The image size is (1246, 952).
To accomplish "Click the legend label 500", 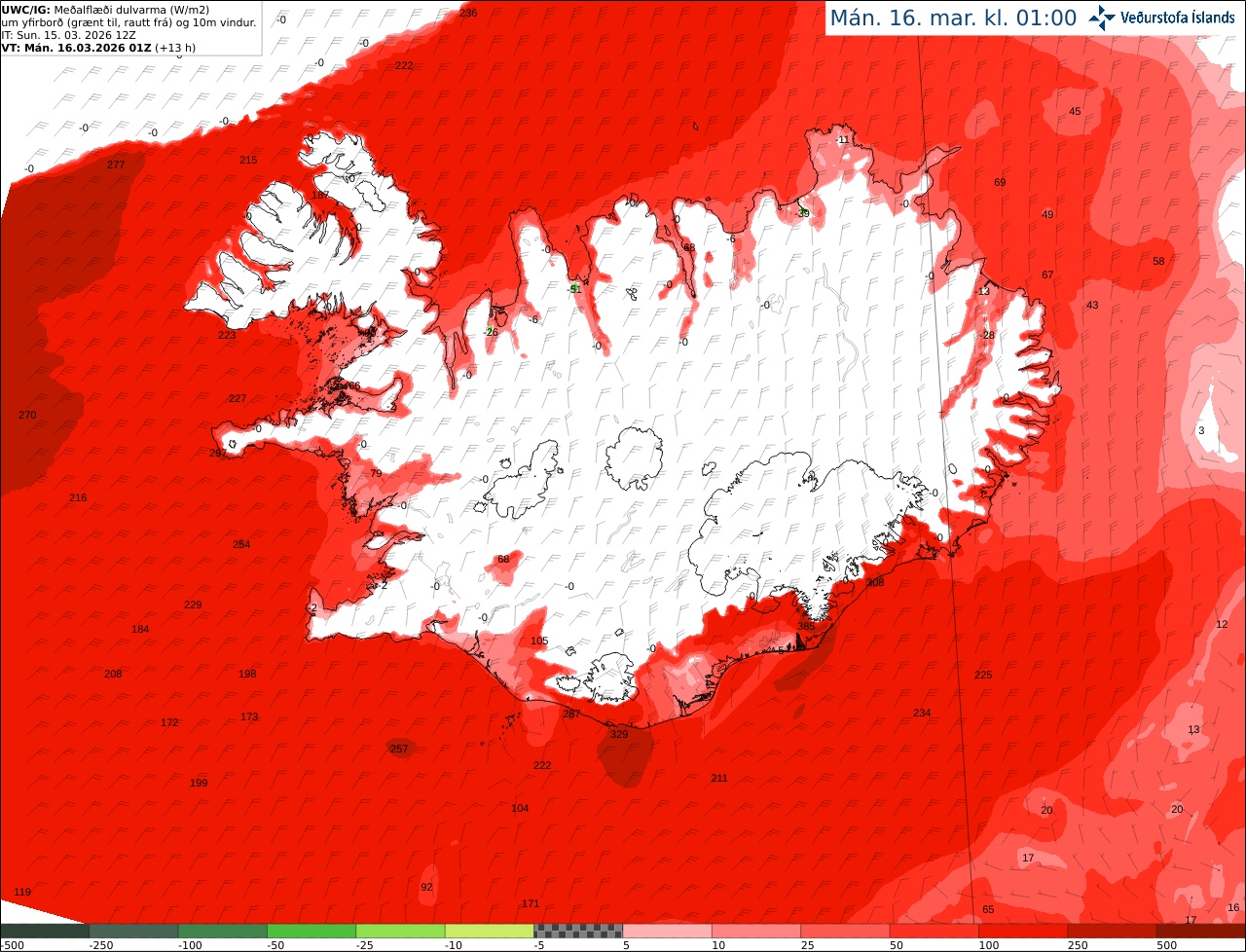I will pos(1166,945).
